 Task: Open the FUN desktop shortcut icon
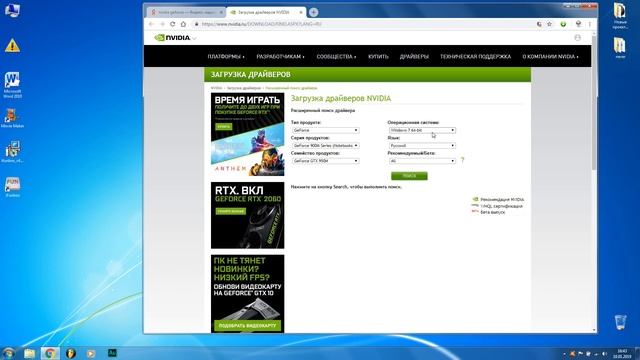(x=12, y=187)
